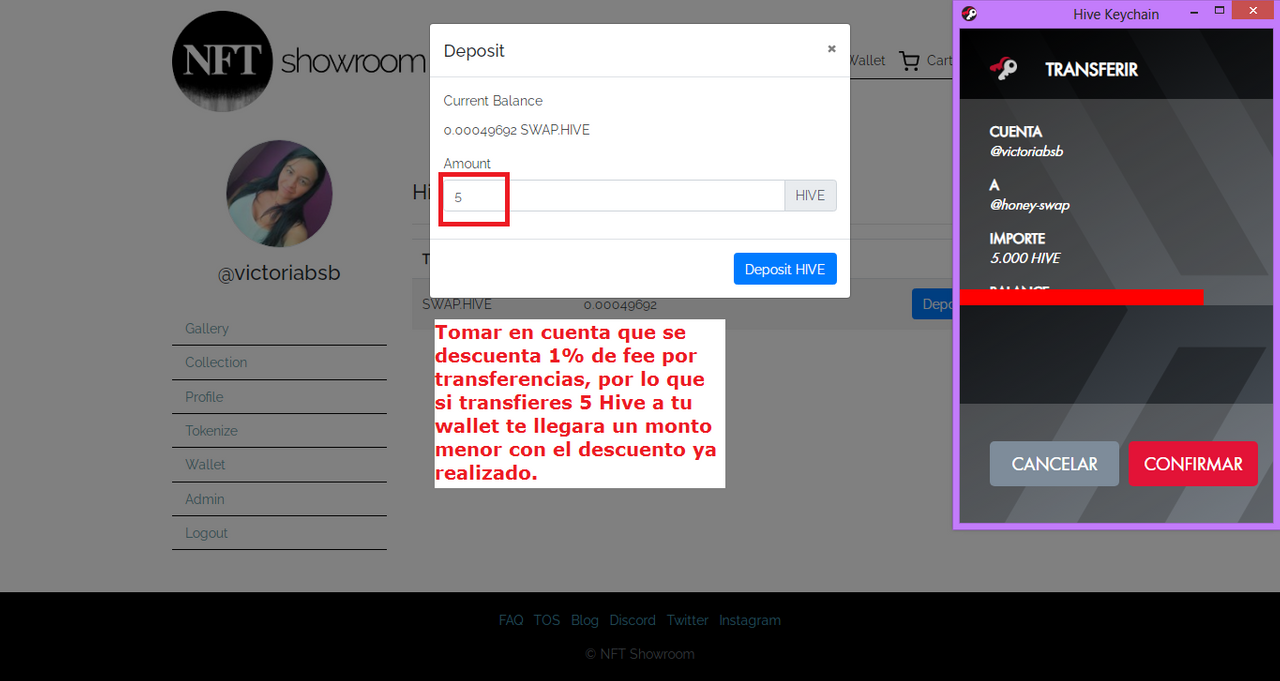Image resolution: width=1280 pixels, height=681 pixels.
Task: Click Logout in the sidebar
Action: [206, 533]
